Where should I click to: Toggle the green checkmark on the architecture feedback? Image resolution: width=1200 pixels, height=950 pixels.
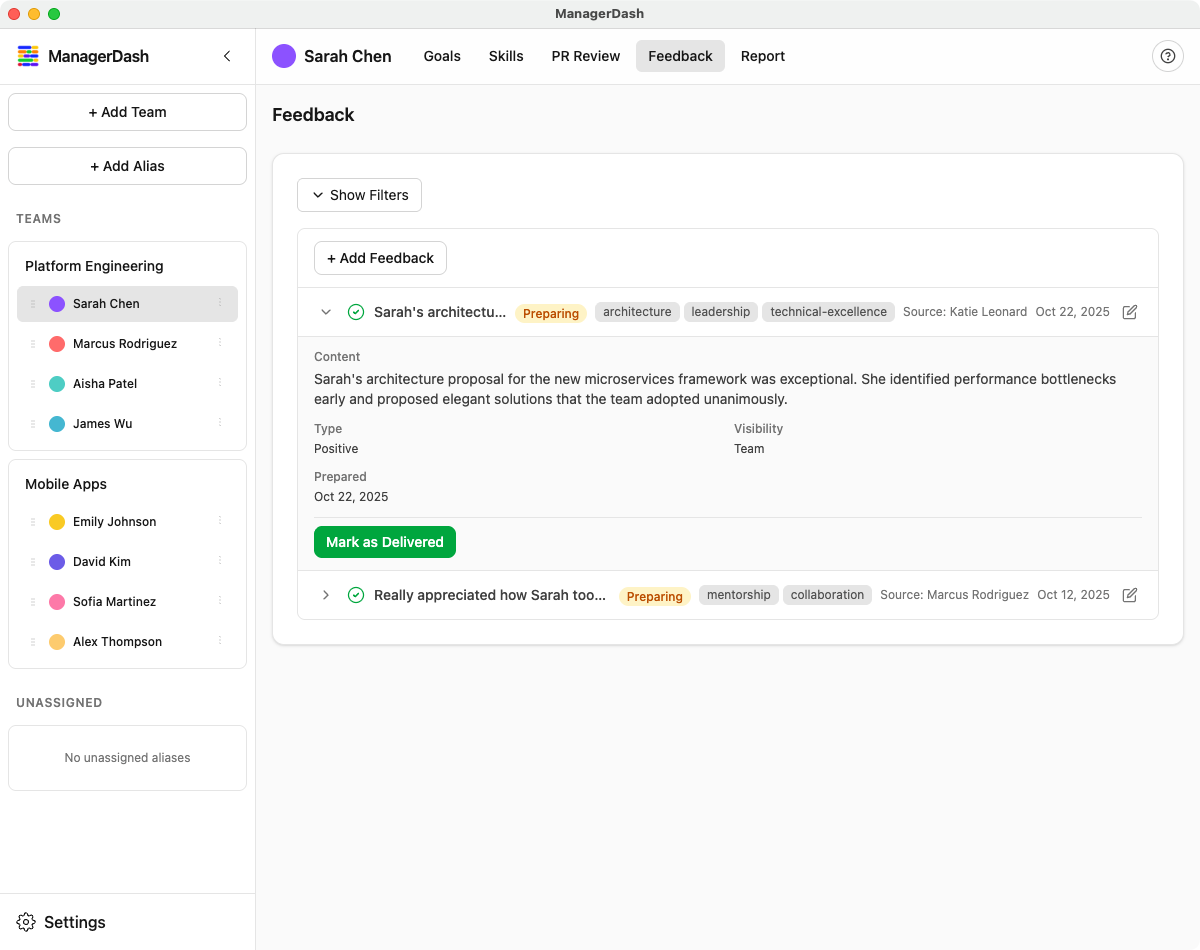[x=356, y=311]
